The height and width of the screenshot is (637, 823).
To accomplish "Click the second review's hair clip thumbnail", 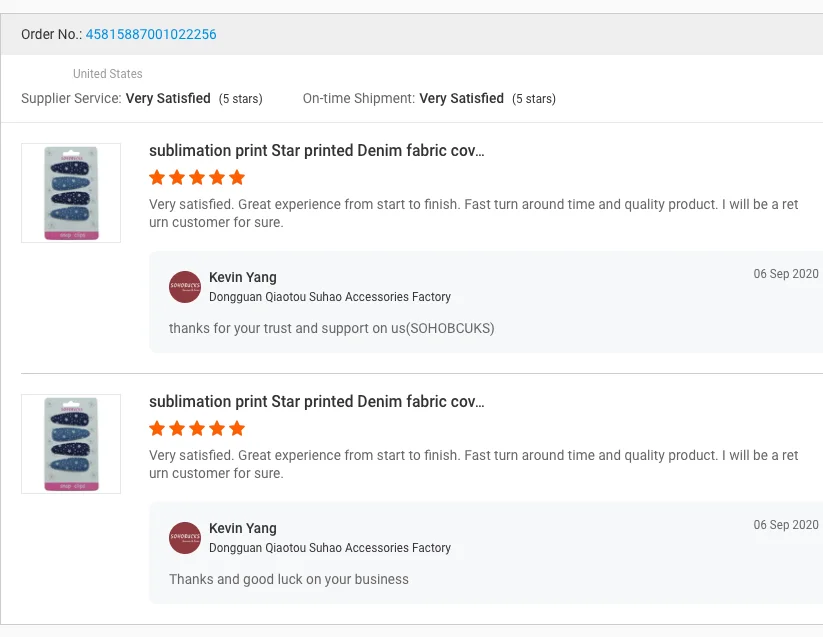I will [71, 444].
